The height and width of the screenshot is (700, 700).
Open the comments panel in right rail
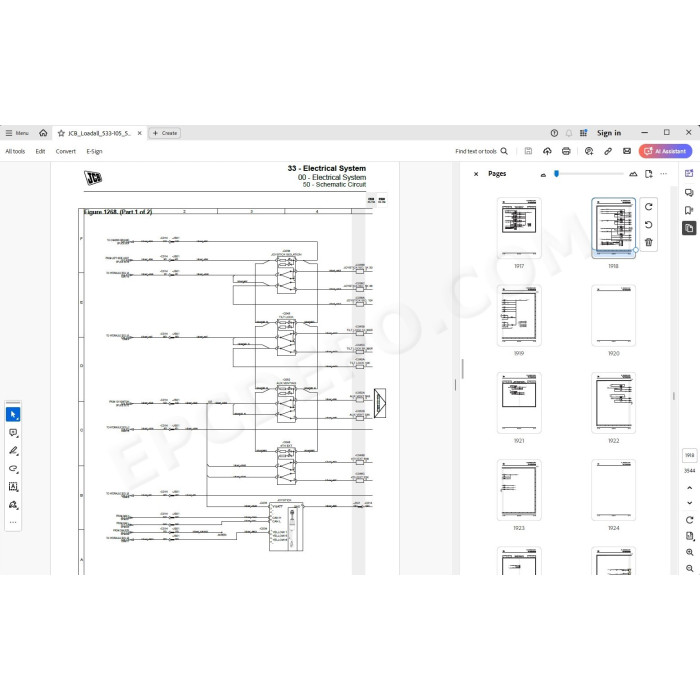[x=689, y=192]
